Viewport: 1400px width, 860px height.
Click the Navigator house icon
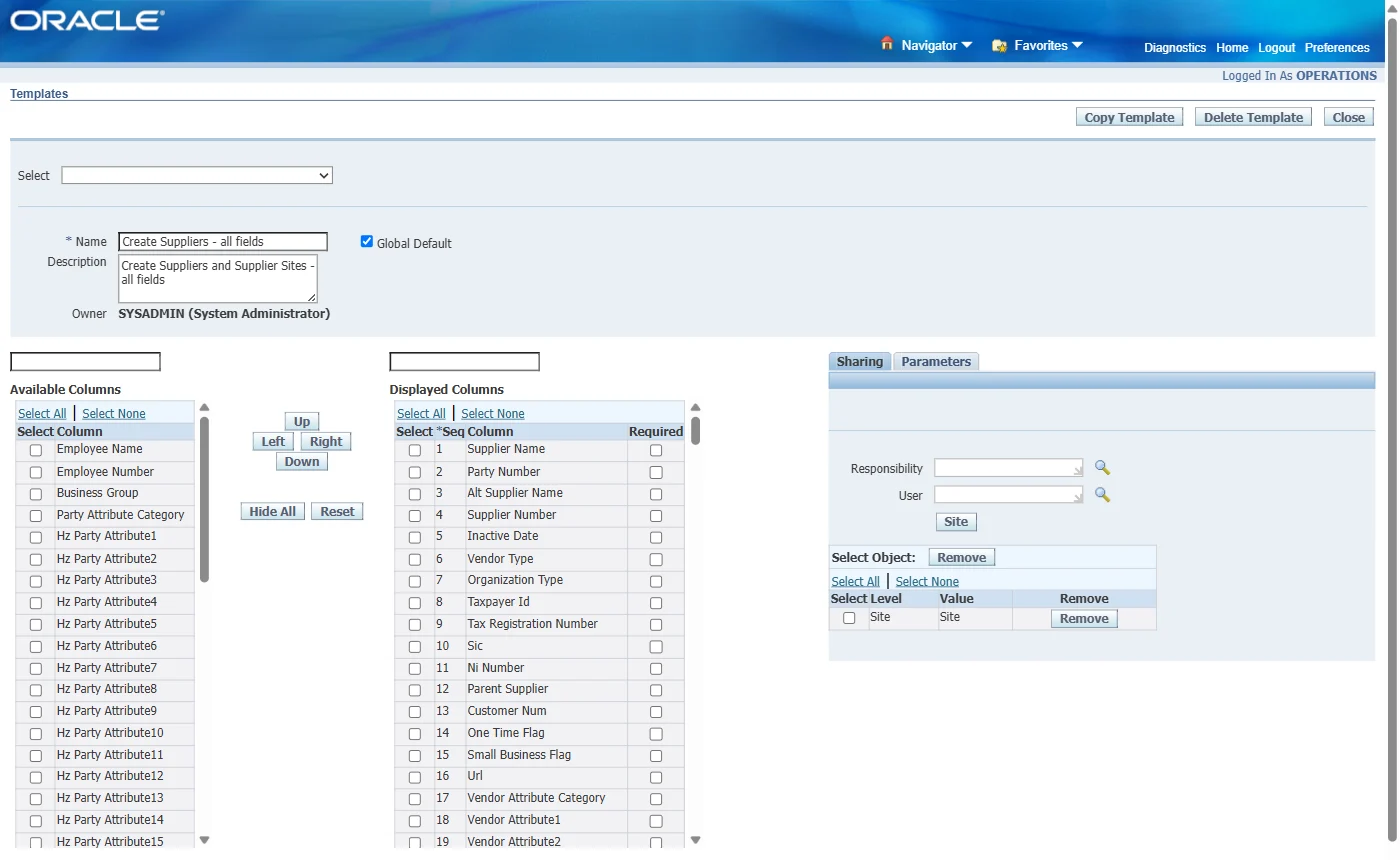(886, 44)
